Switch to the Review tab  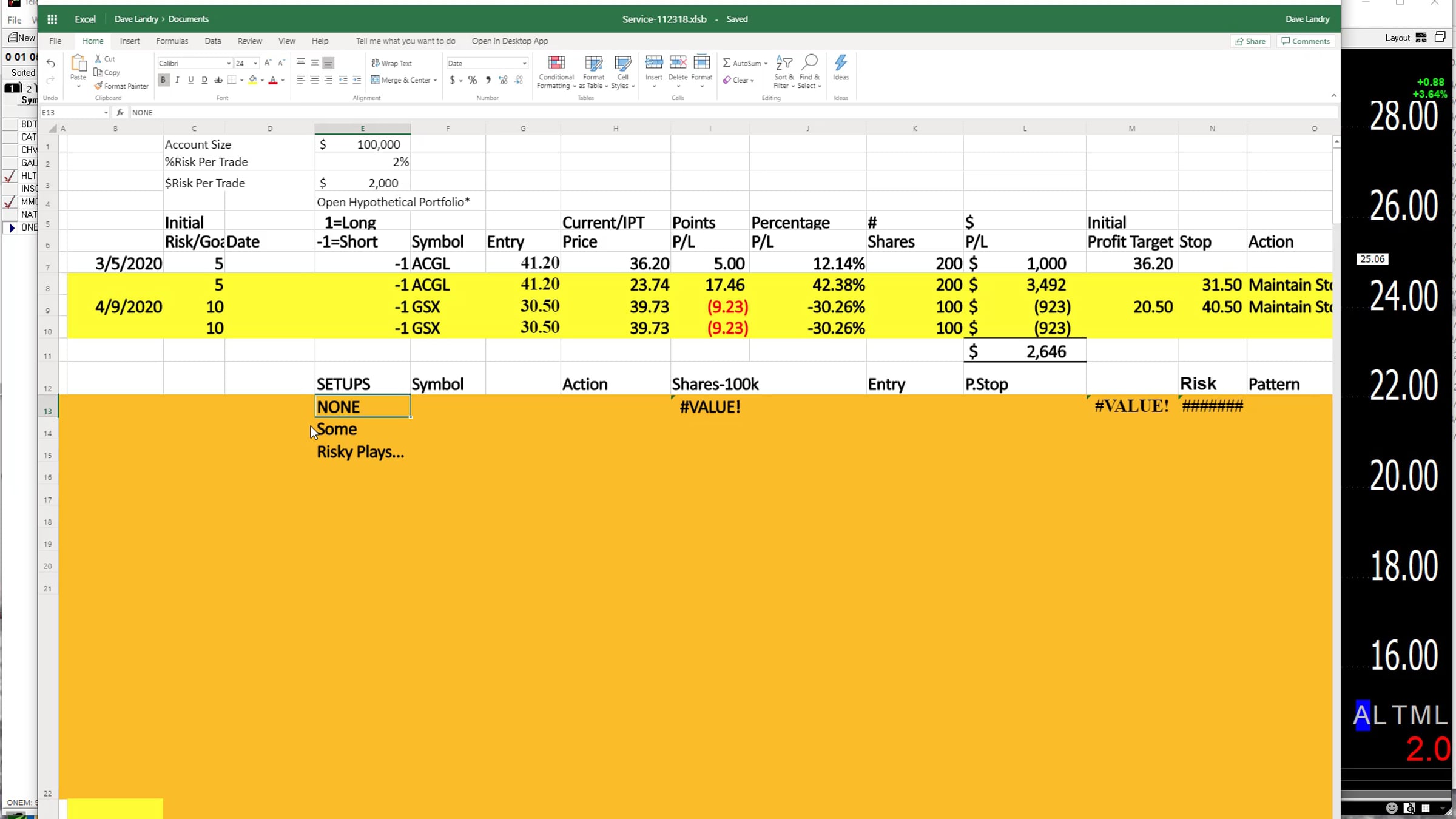pyautogui.click(x=250, y=41)
